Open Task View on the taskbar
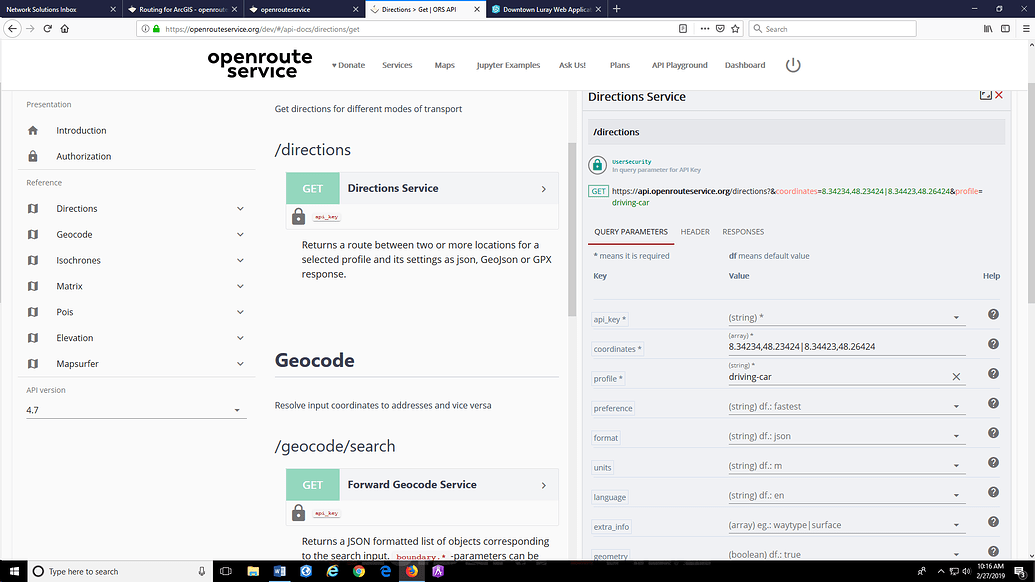The image size is (1035, 582). pos(226,571)
